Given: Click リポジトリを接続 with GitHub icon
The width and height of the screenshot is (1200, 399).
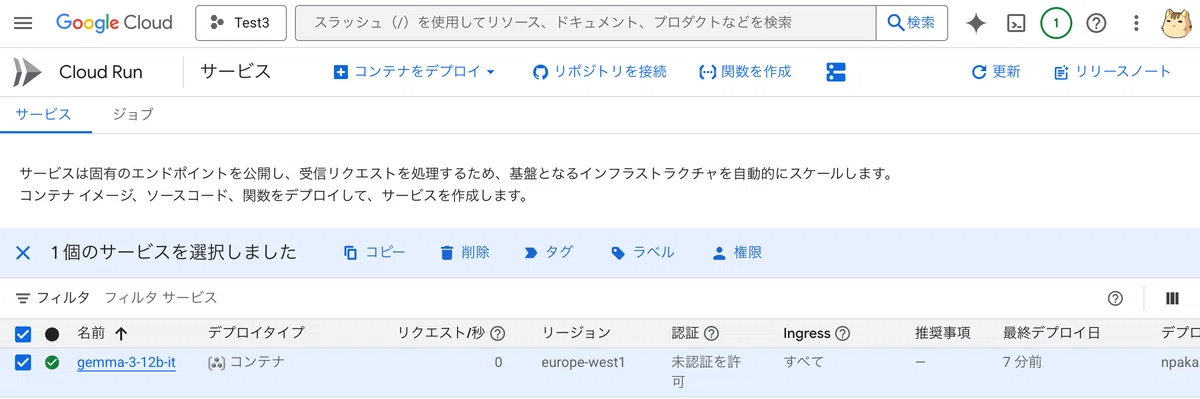Looking at the screenshot, I should [x=600, y=72].
